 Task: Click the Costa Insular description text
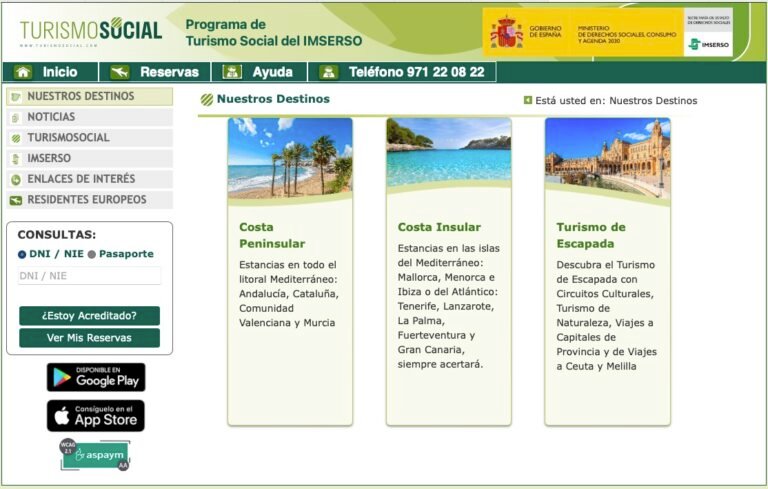(x=448, y=306)
